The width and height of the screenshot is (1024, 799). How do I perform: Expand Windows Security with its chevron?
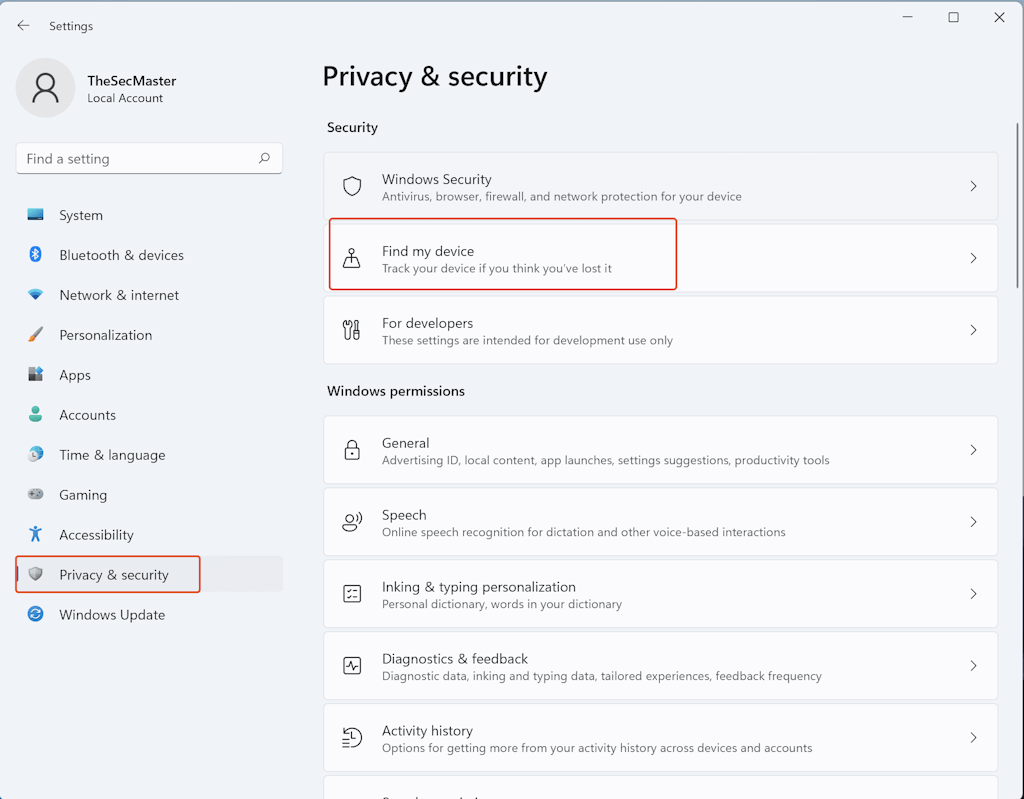tap(973, 186)
